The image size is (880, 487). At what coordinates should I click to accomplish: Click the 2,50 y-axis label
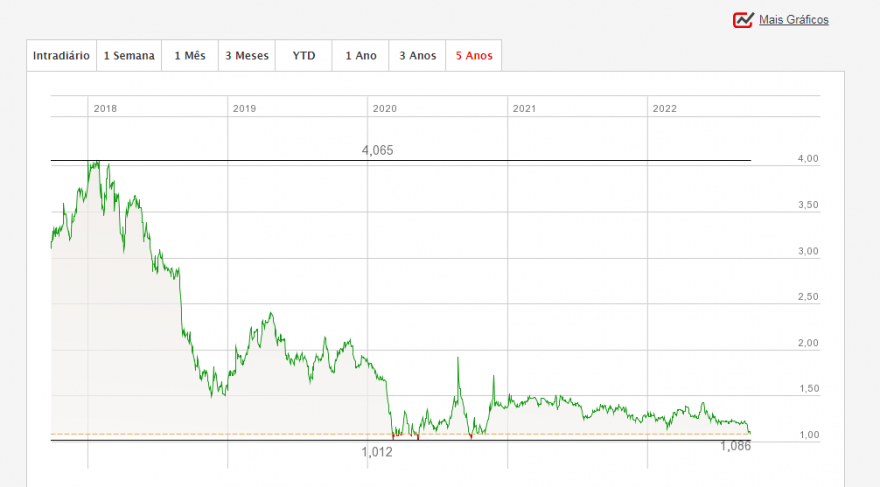pos(808,297)
